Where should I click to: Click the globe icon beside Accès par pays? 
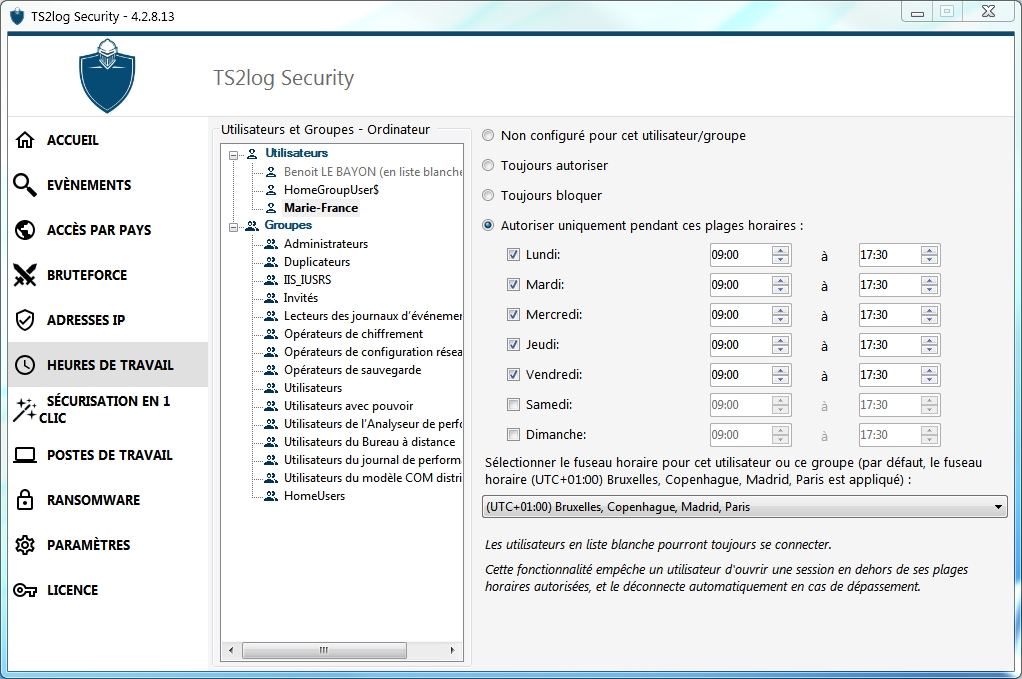25,230
